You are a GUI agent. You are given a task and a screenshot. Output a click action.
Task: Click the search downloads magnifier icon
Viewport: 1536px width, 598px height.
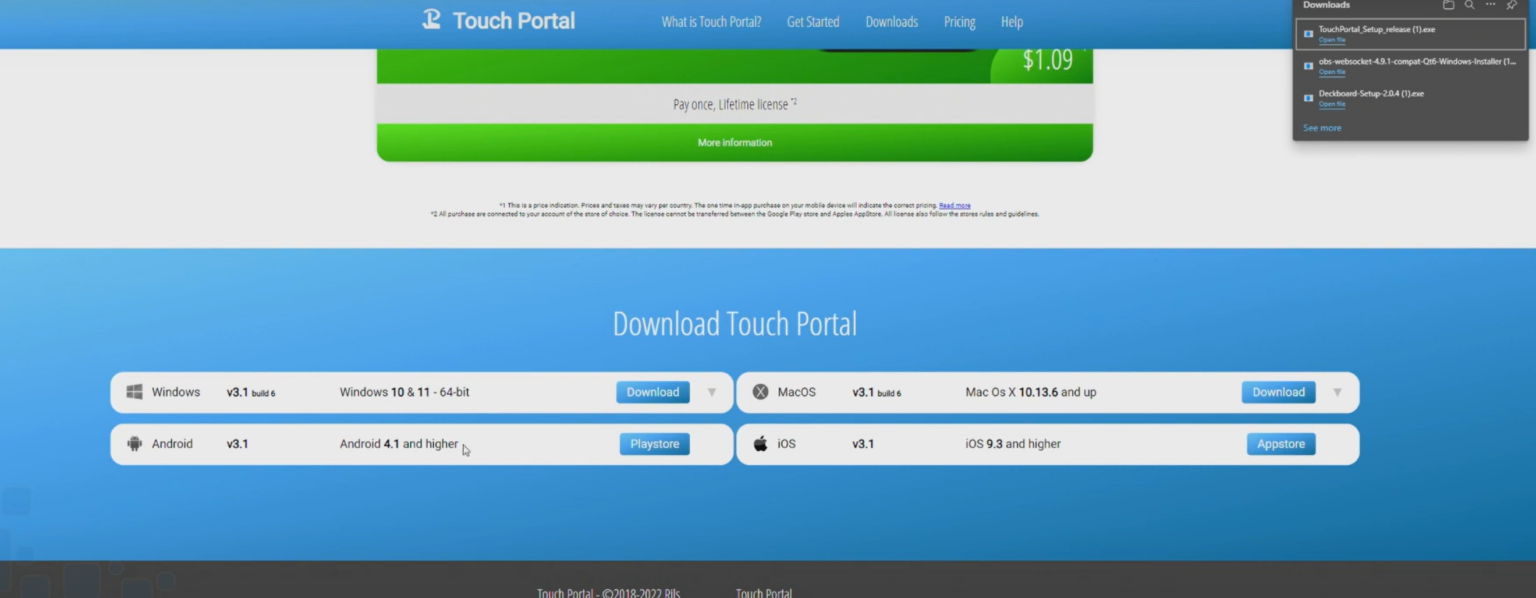[1469, 5]
